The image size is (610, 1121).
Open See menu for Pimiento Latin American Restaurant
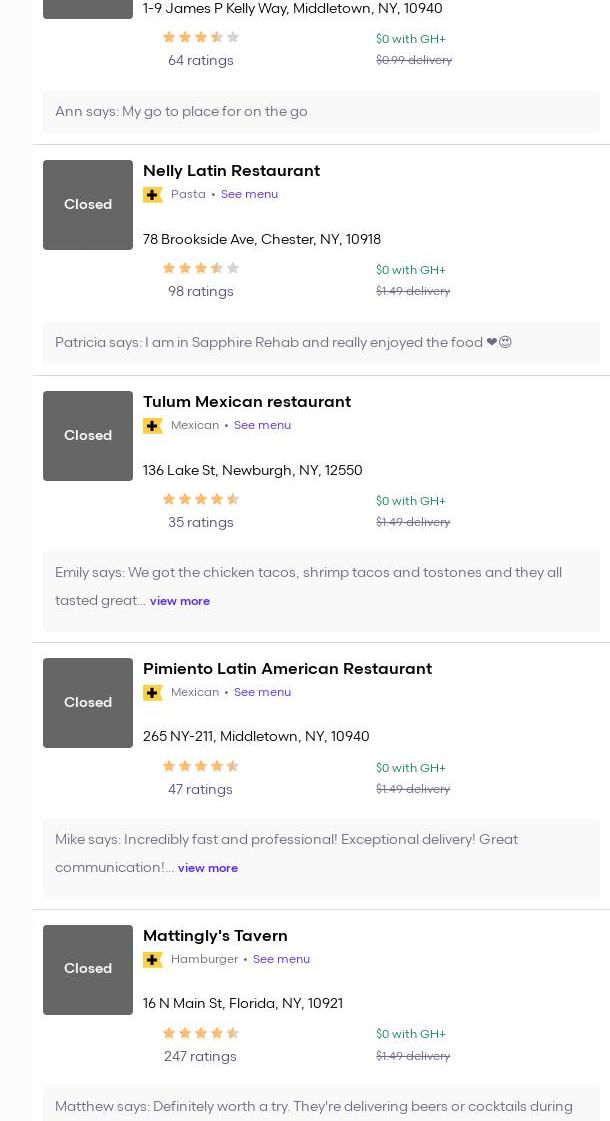point(262,692)
